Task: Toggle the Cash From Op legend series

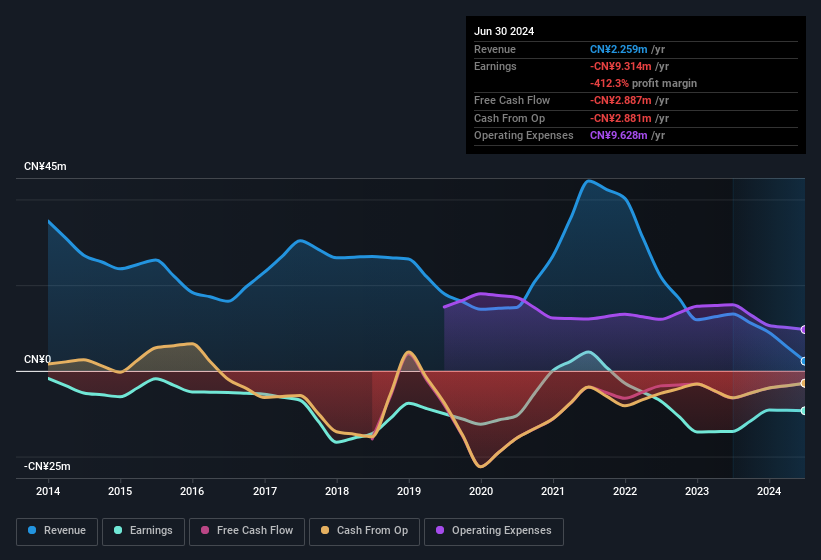Action: [364, 531]
